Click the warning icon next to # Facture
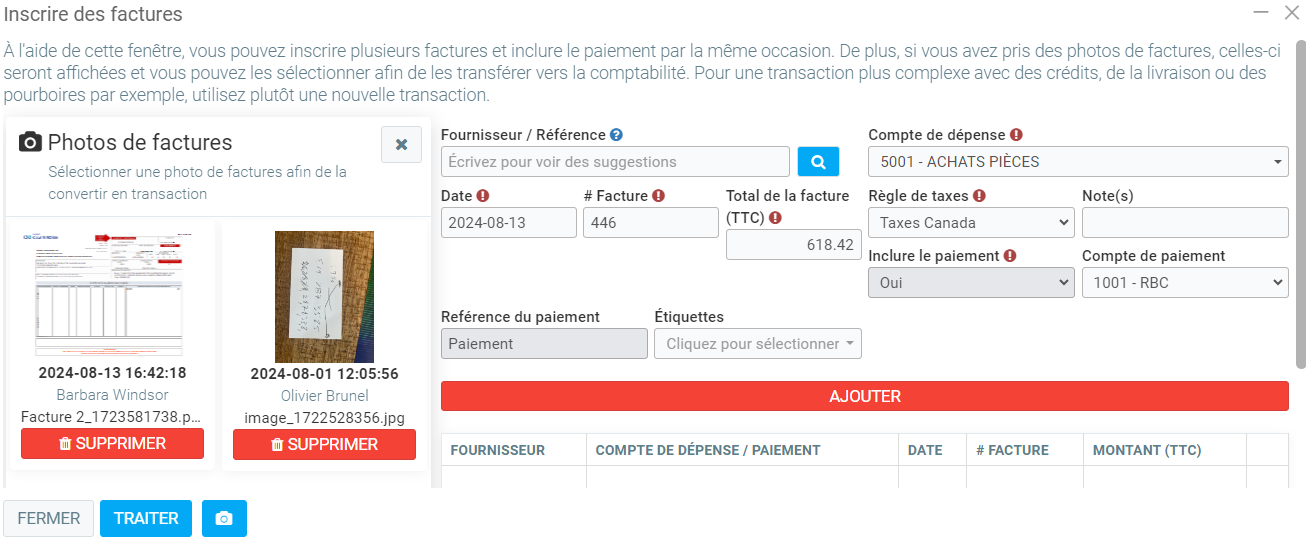This screenshot has width=1306, height=541. (x=659, y=196)
